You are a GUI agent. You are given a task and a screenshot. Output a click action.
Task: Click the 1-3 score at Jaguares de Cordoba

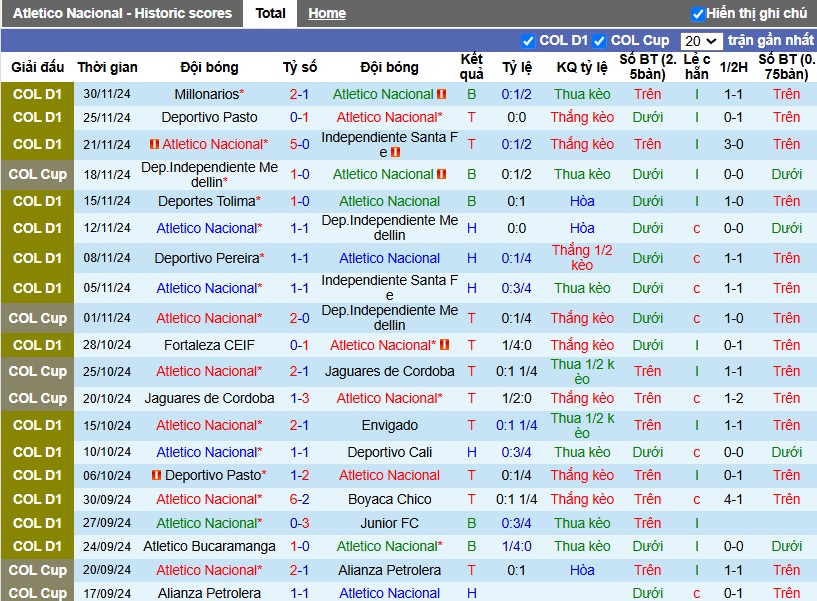coord(300,398)
